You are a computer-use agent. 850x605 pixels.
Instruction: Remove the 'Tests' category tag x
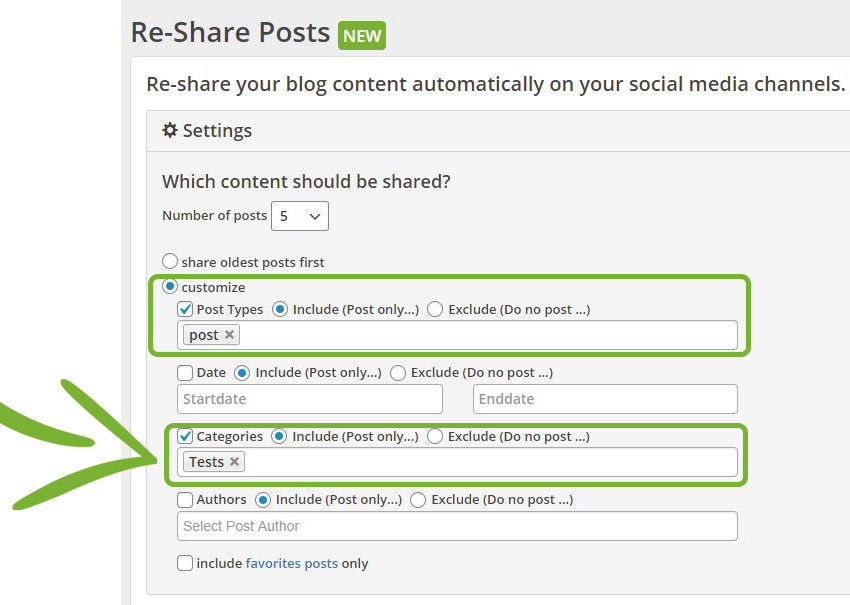point(234,461)
